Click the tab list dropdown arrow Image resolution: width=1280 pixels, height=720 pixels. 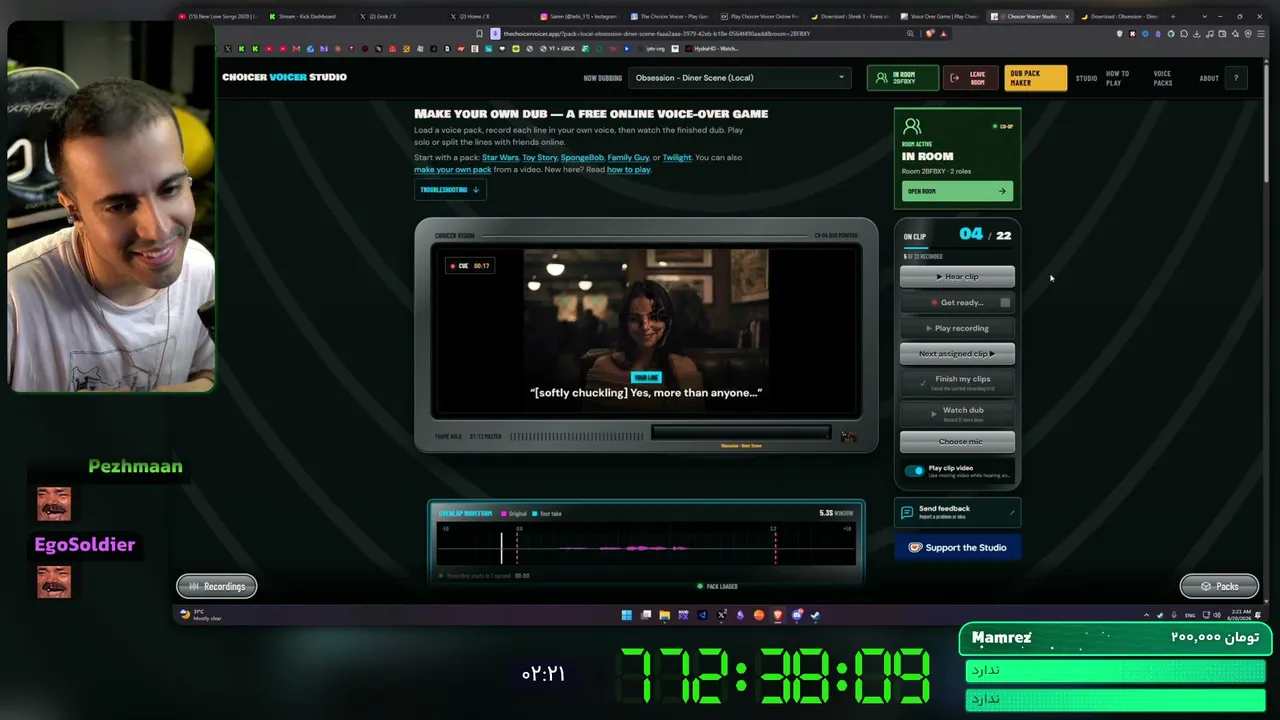[x=1203, y=16]
